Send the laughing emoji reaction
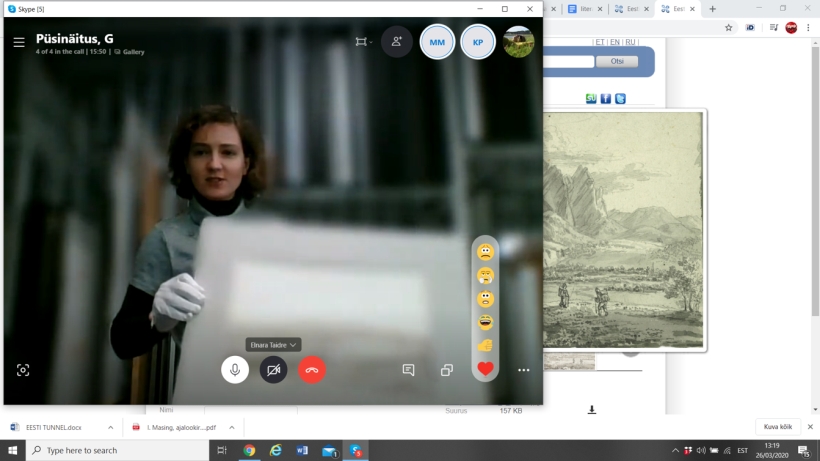Screen dimensions: 820x461 coord(485,322)
